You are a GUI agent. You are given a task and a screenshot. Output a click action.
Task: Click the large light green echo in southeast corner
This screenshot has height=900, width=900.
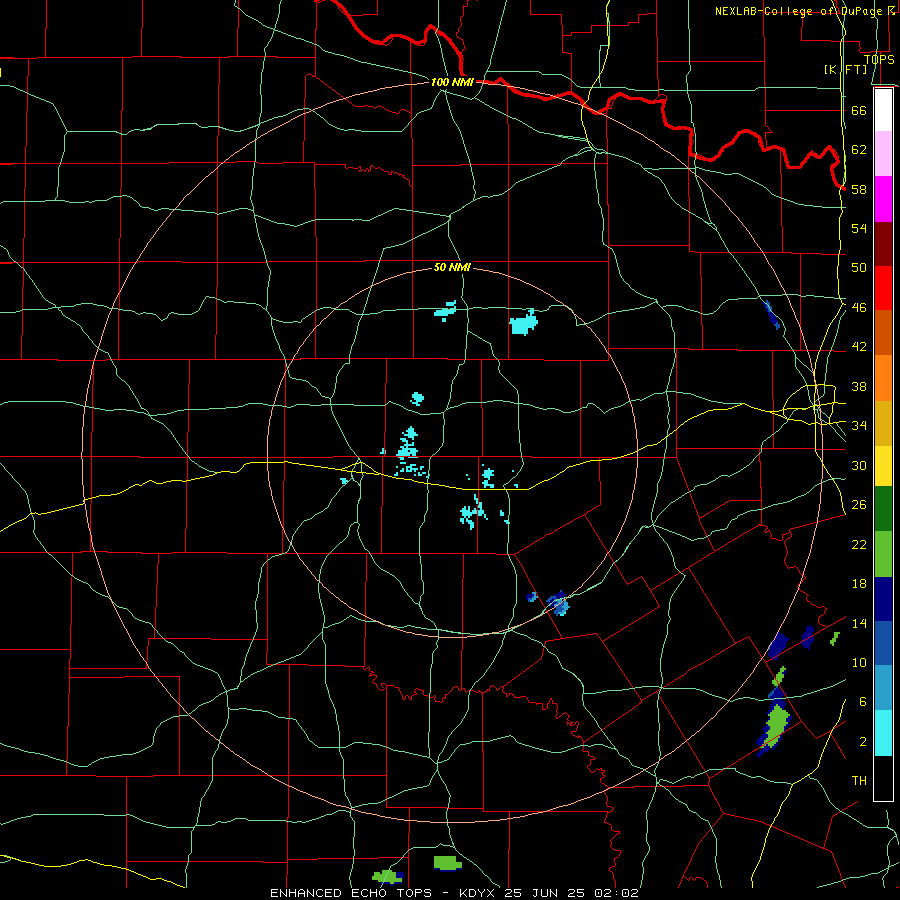coord(777,727)
